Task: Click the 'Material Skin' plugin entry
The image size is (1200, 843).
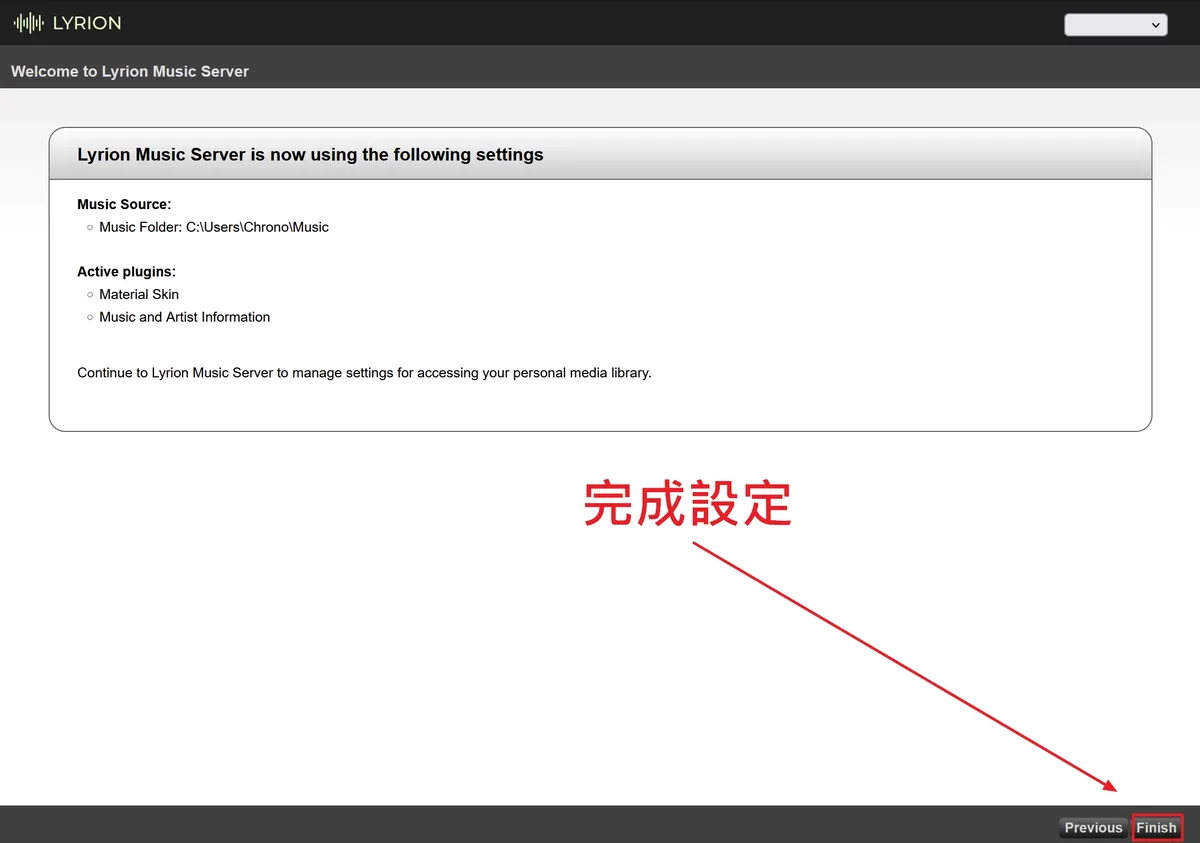Action: (139, 294)
